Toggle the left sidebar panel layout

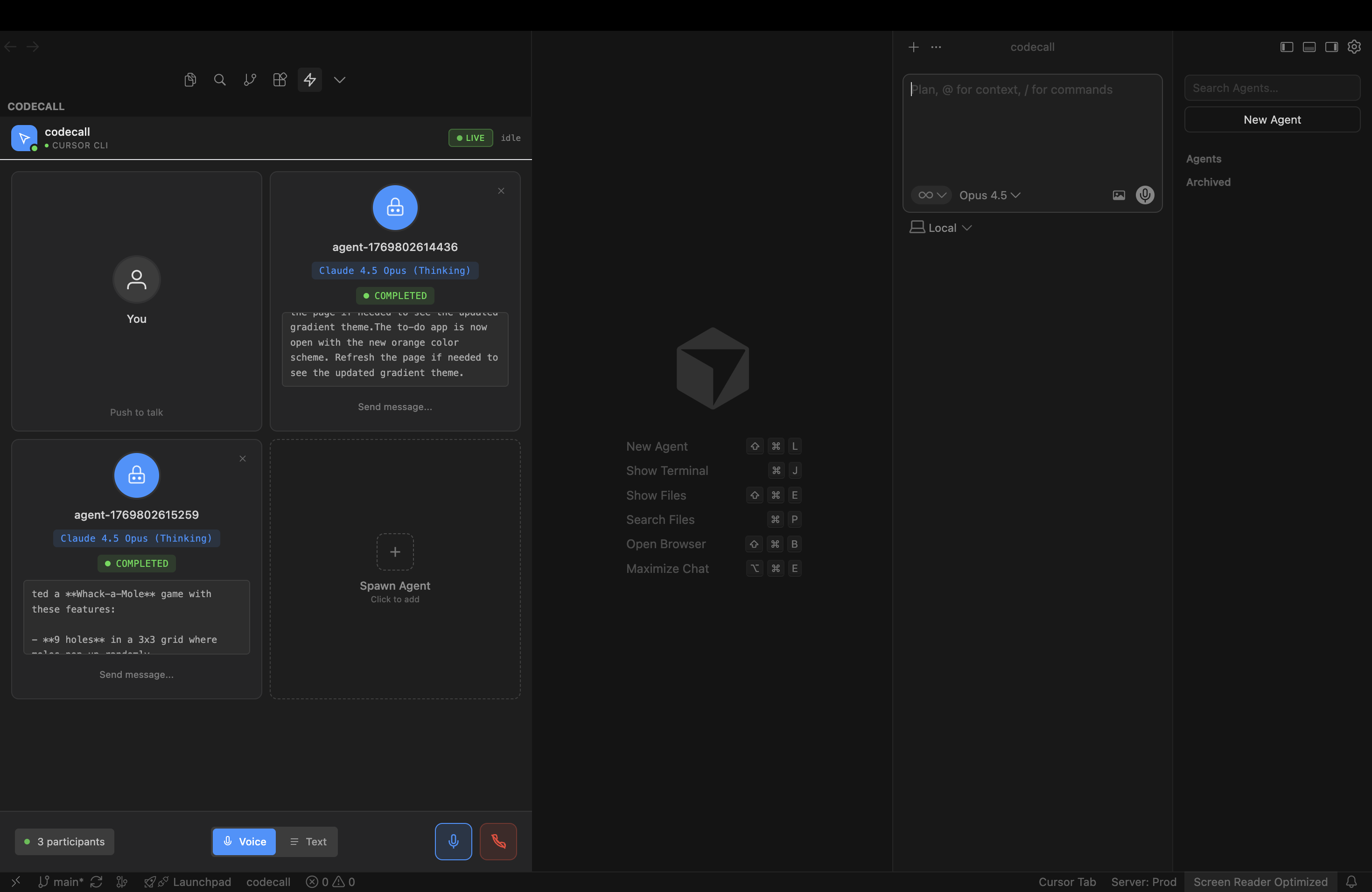tap(1287, 47)
